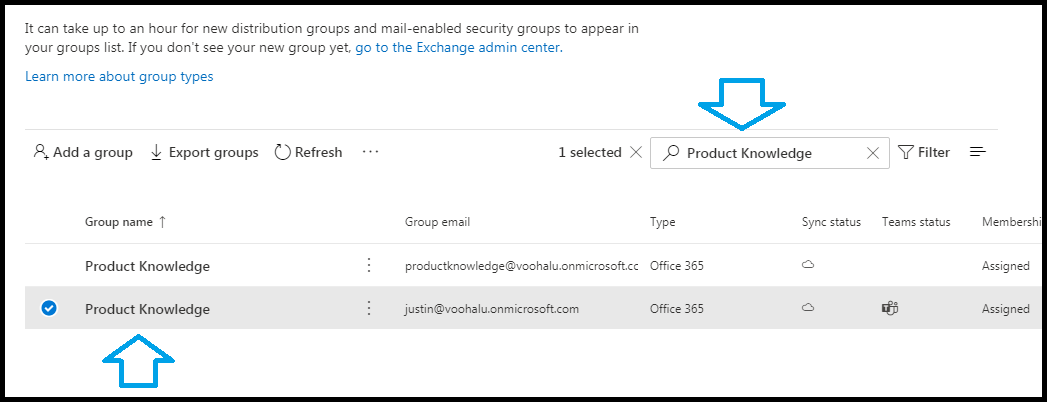Select first Product Knowledge group name
Screen dimensions: 1047x402
click(x=147, y=266)
